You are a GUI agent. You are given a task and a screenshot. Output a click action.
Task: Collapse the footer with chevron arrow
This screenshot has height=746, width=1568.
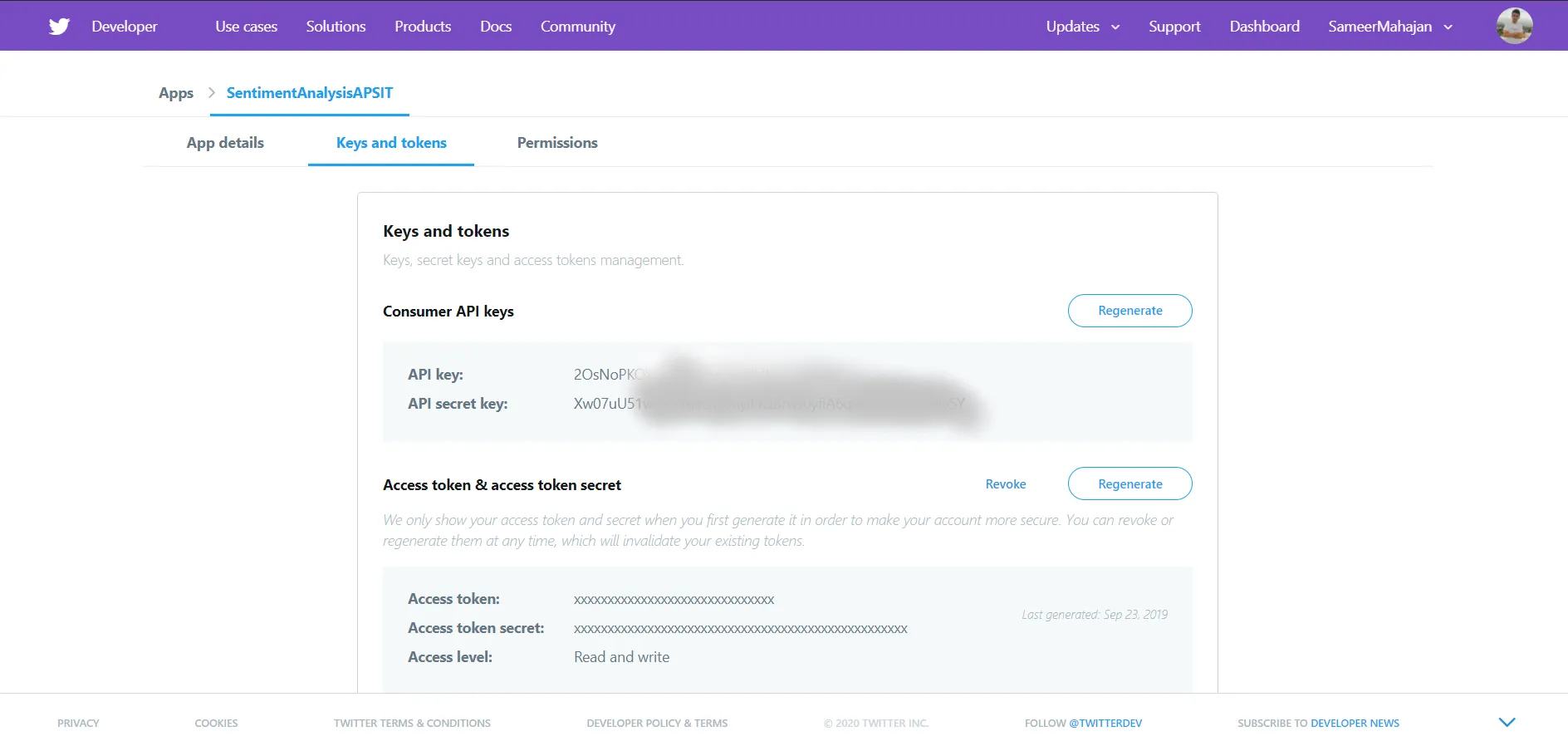[1507, 723]
